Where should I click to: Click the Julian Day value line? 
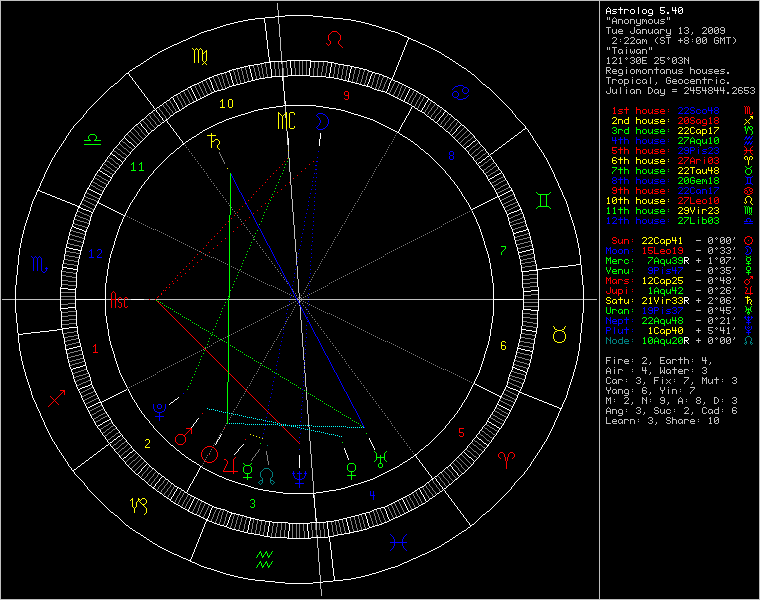[680, 90]
